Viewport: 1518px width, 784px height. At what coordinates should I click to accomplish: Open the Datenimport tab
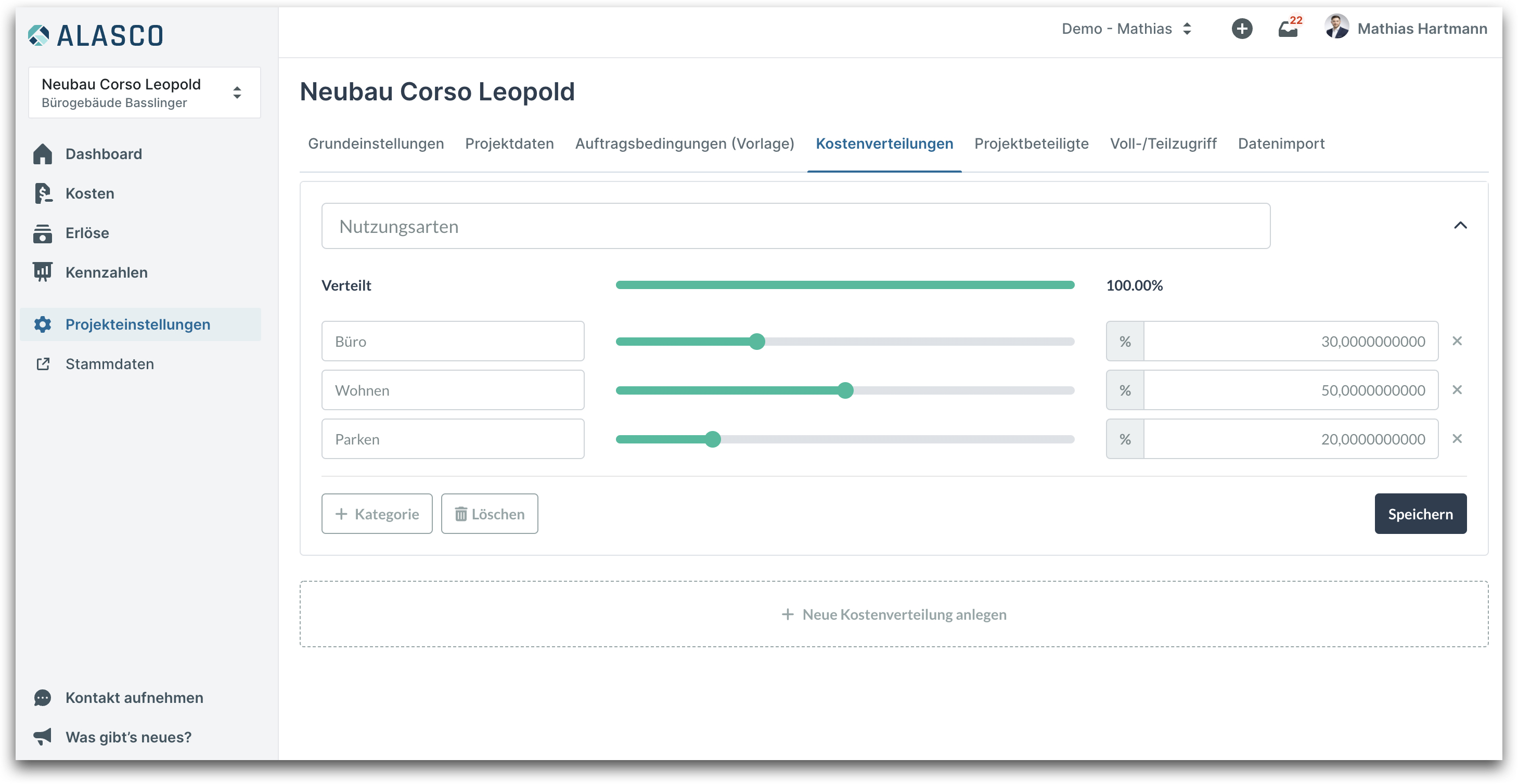pos(1280,143)
